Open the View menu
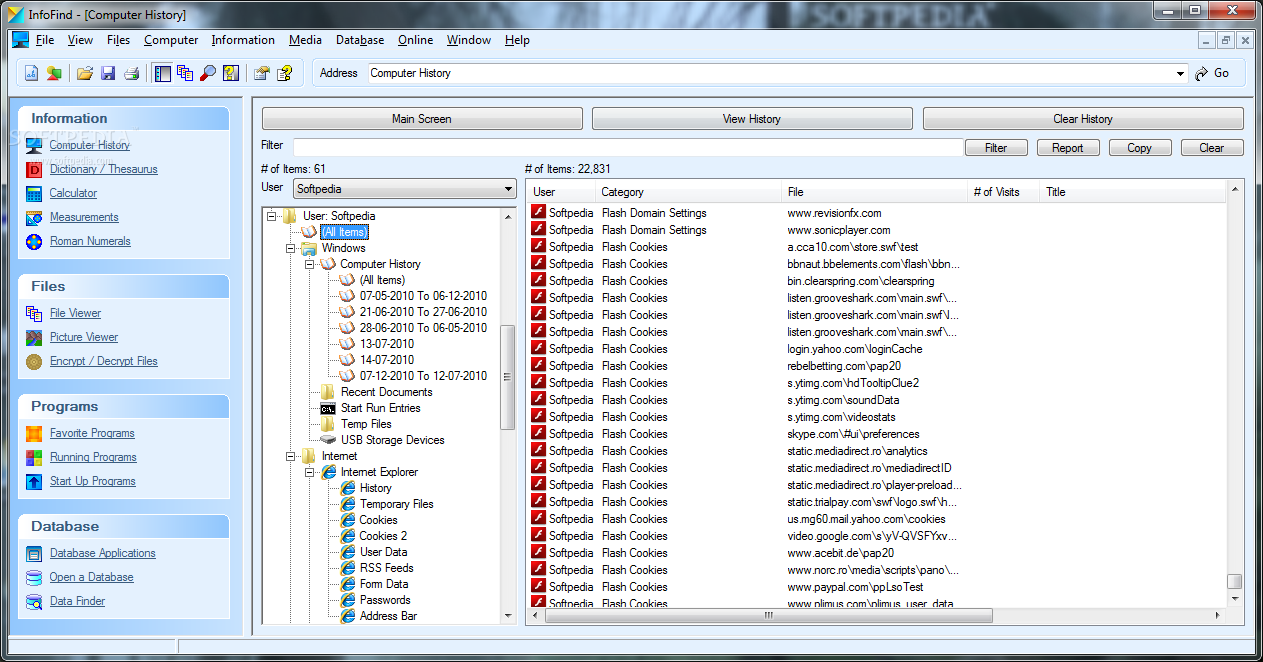Viewport: 1263px width, 662px height. (x=80, y=40)
